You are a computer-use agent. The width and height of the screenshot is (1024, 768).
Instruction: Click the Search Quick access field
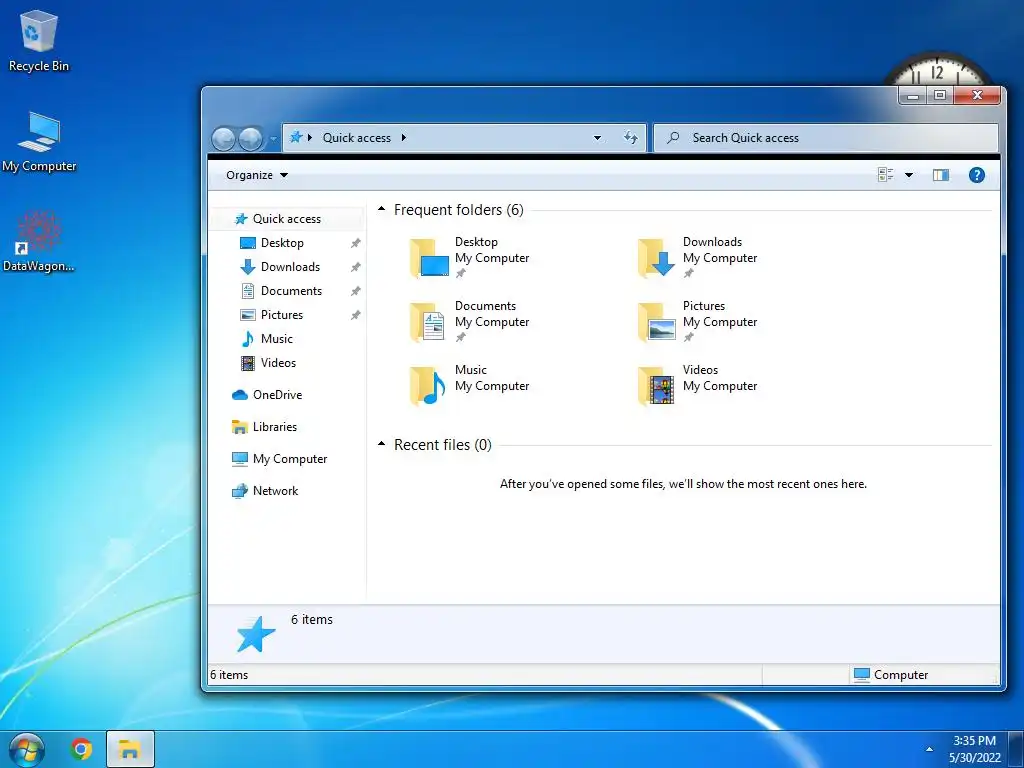(x=826, y=138)
